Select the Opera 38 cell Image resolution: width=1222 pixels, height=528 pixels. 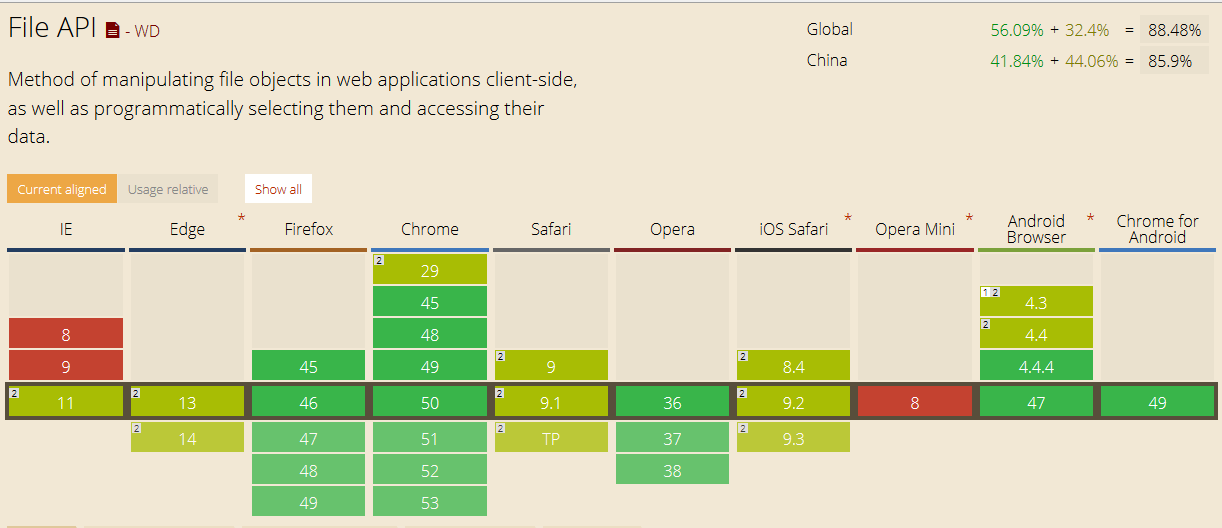[672, 470]
